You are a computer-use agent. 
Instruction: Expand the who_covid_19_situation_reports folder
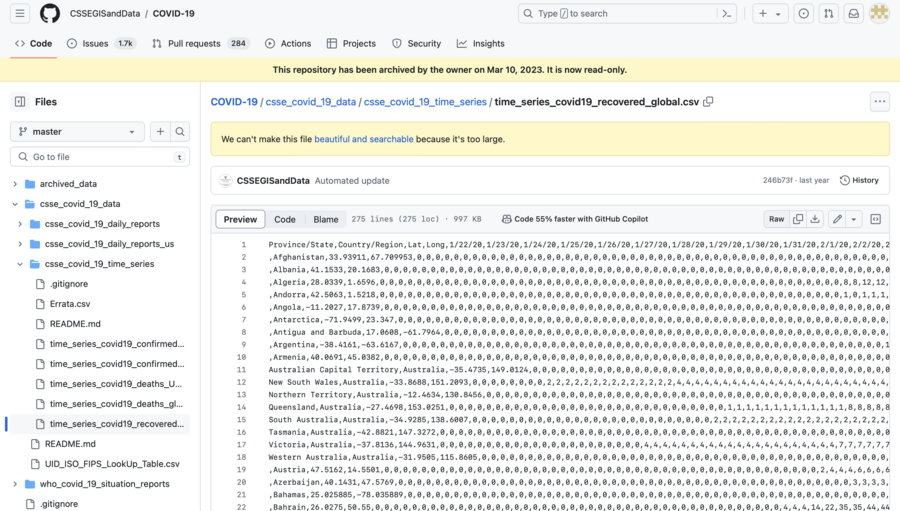coord(15,484)
